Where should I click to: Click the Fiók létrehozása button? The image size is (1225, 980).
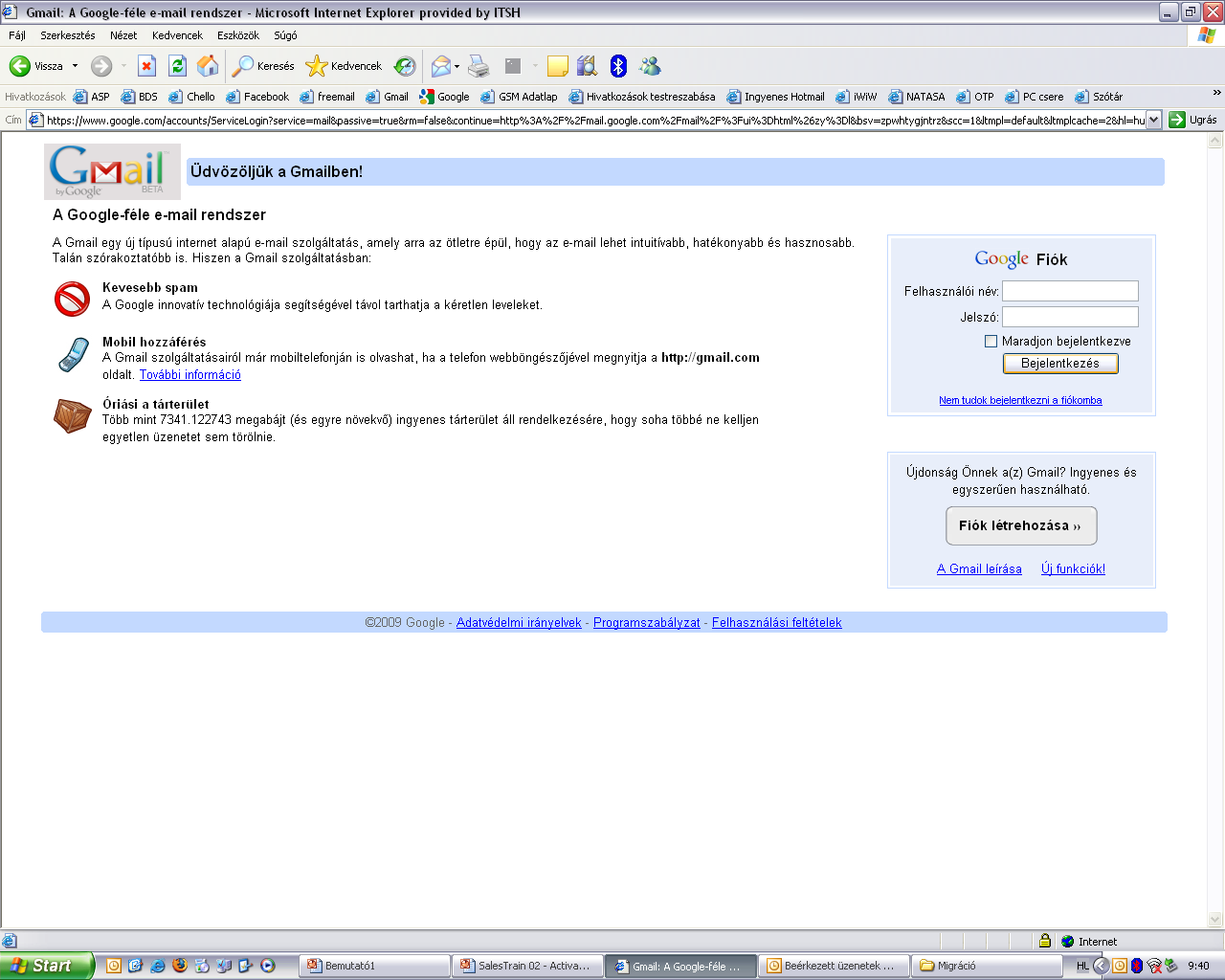1021,525
